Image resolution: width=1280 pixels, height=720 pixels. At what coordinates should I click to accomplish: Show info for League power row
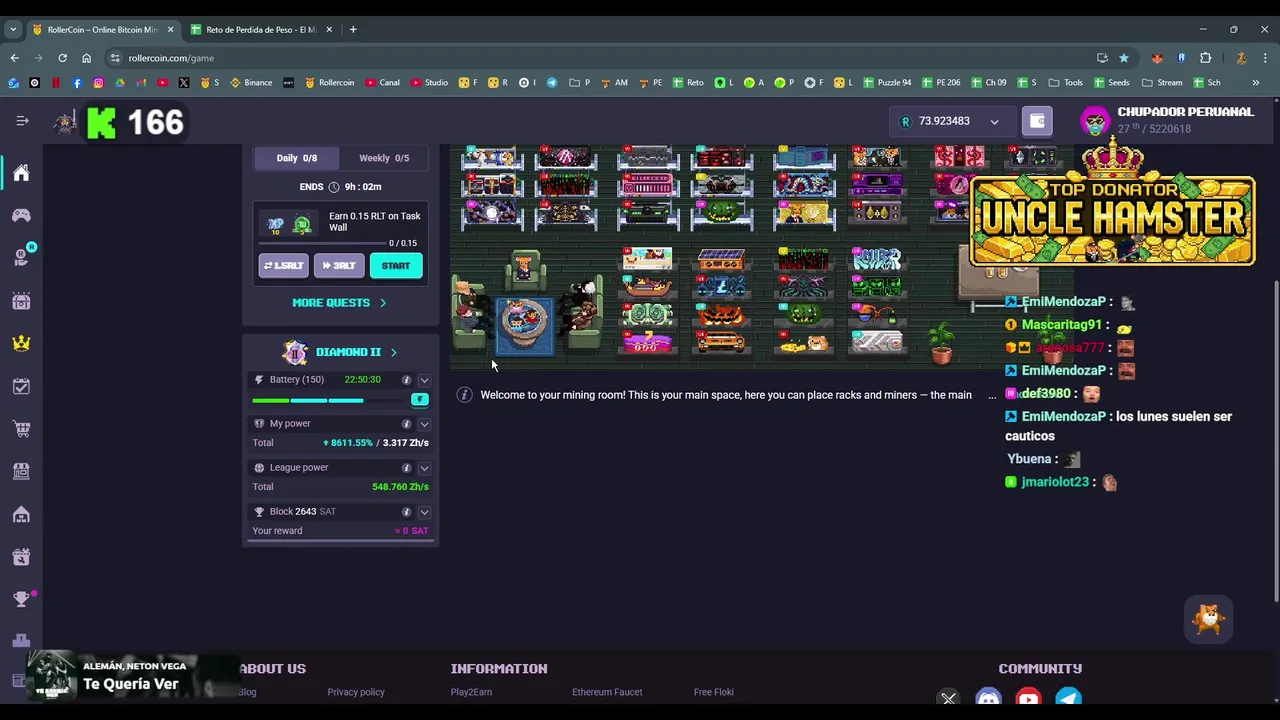(406, 468)
